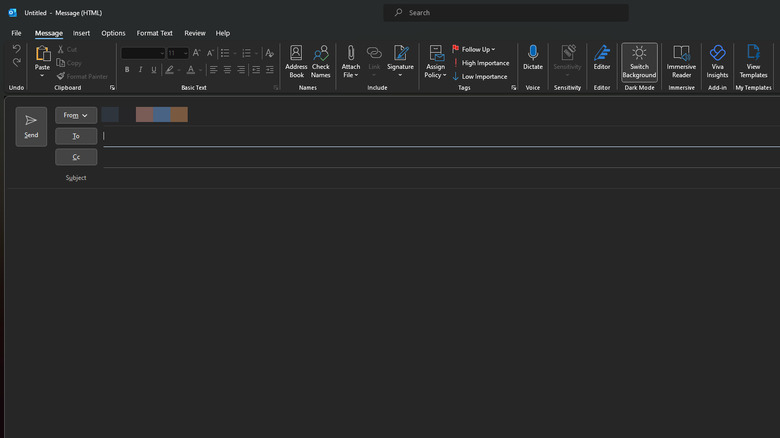Open the Format Text tab
The image size is (780, 438).
point(154,33)
